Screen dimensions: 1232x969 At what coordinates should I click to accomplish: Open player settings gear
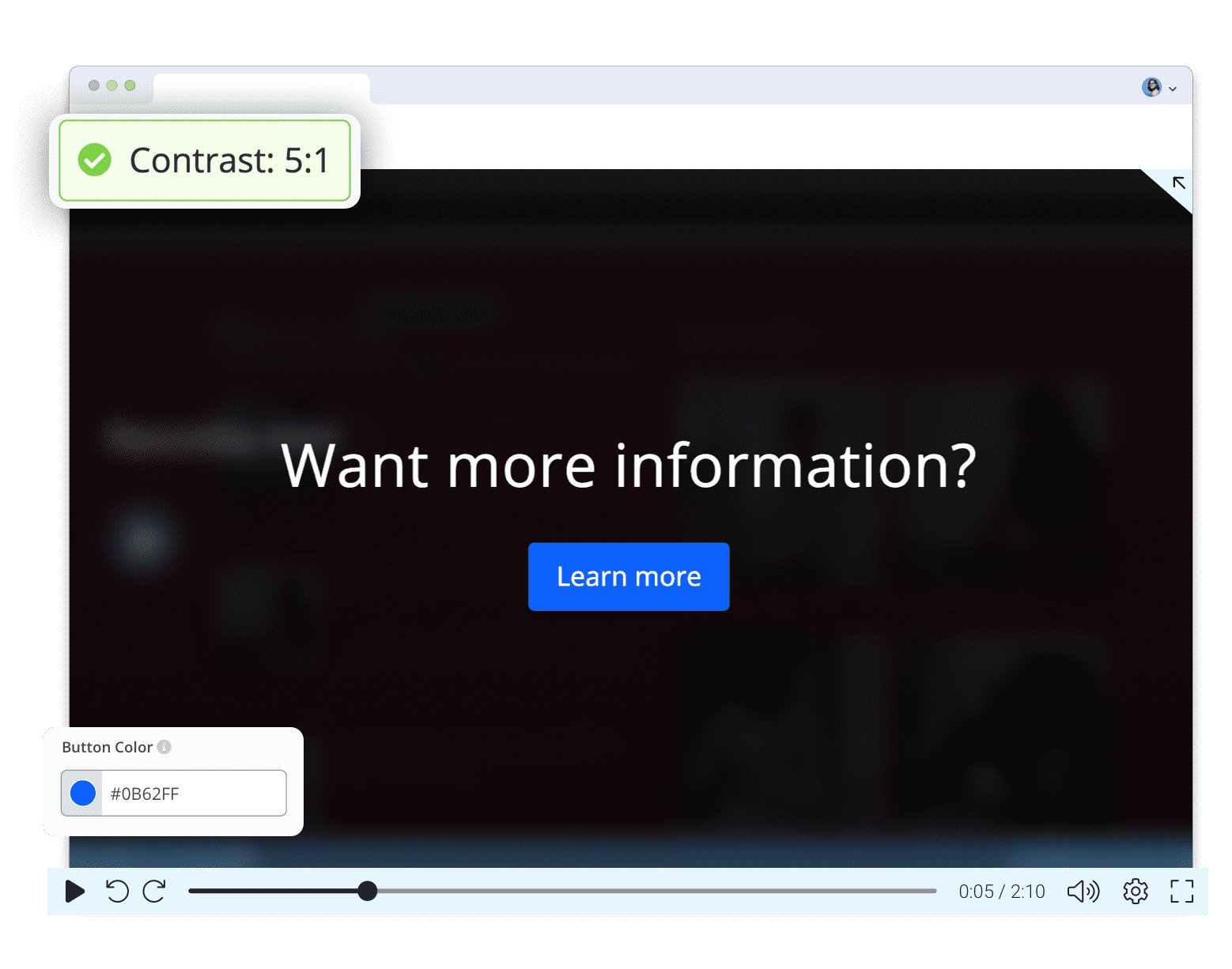pos(1136,892)
